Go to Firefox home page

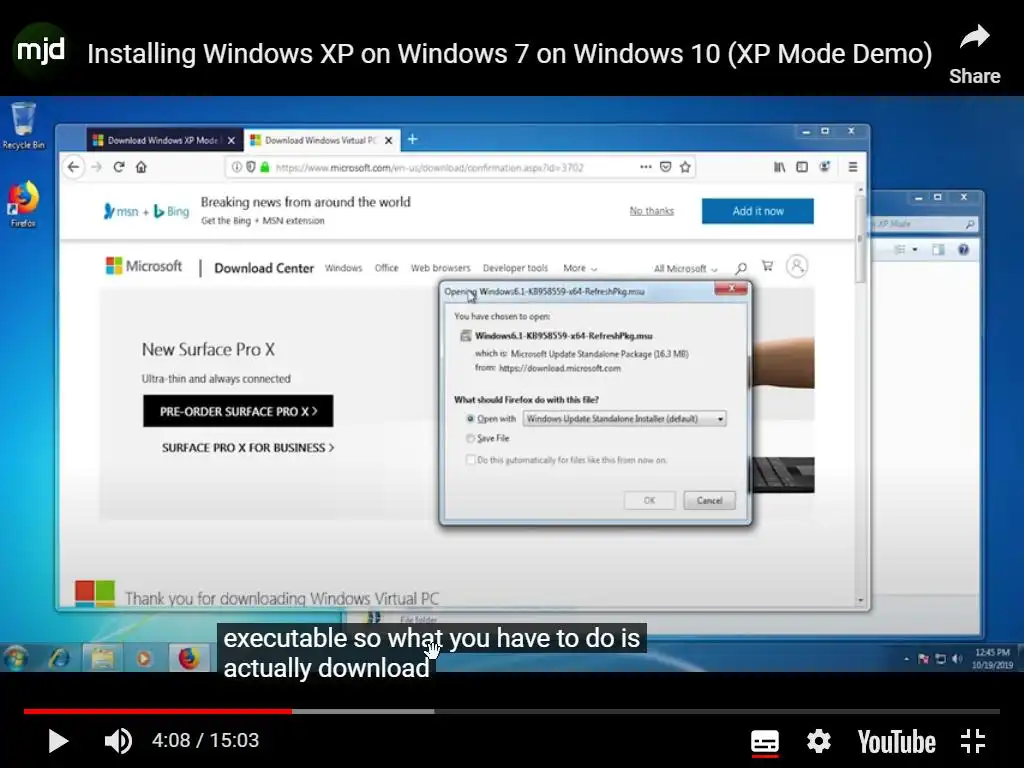click(141, 167)
